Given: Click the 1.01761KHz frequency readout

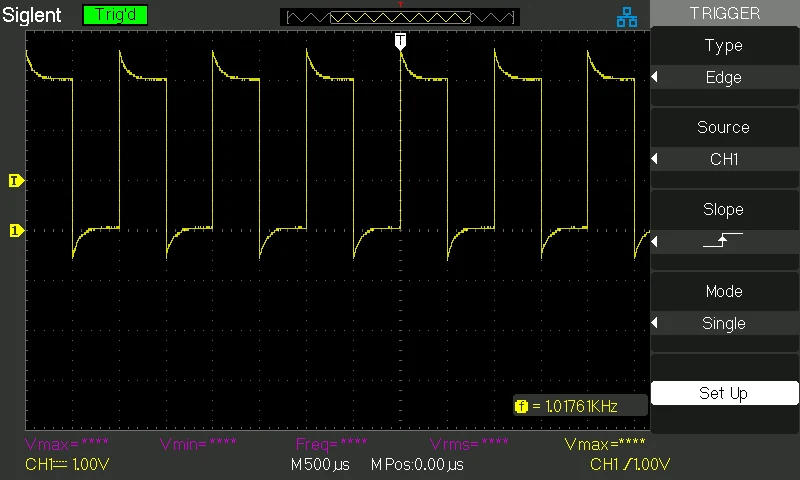Looking at the screenshot, I should tap(581, 407).
